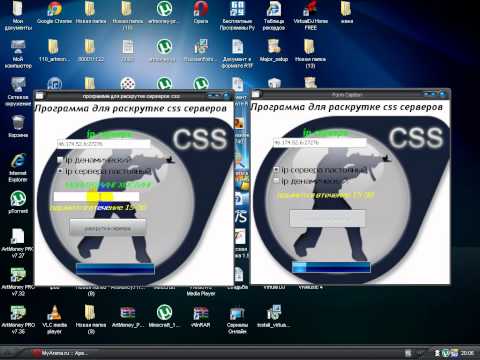
Task: Click the server IP field in left window
Action: tap(104, 144)
